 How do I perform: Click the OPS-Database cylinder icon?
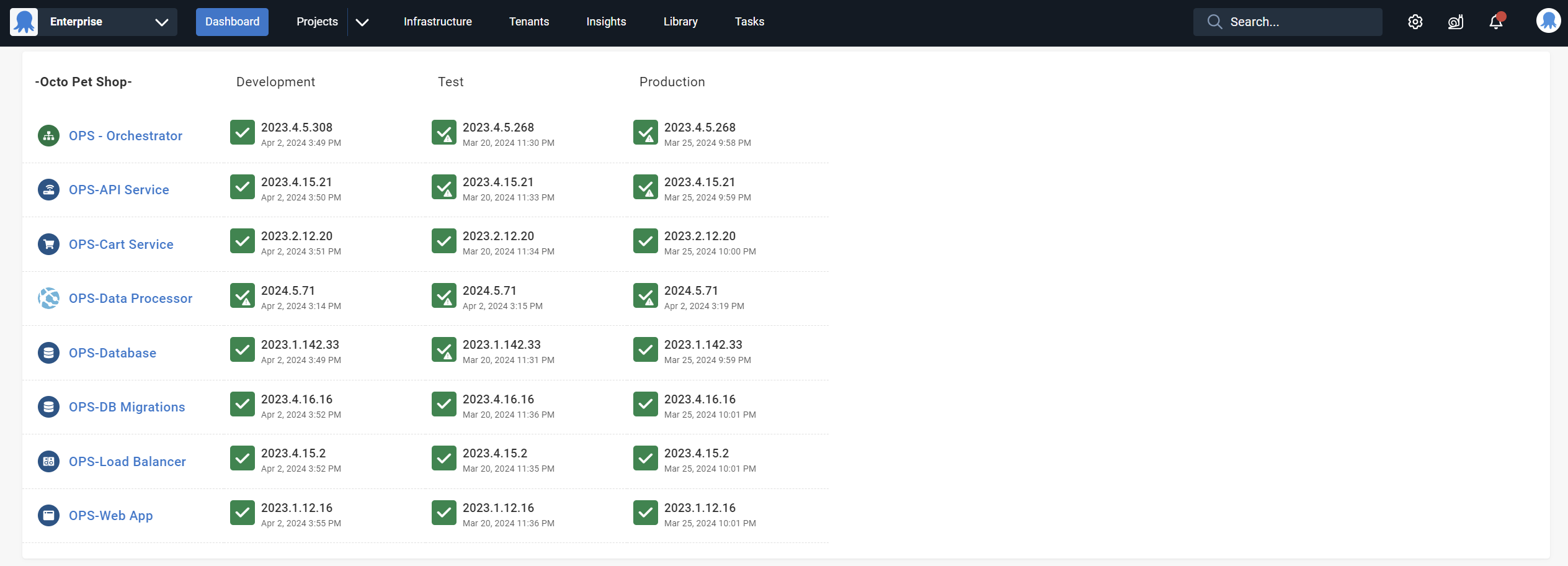tap(48, 353)
